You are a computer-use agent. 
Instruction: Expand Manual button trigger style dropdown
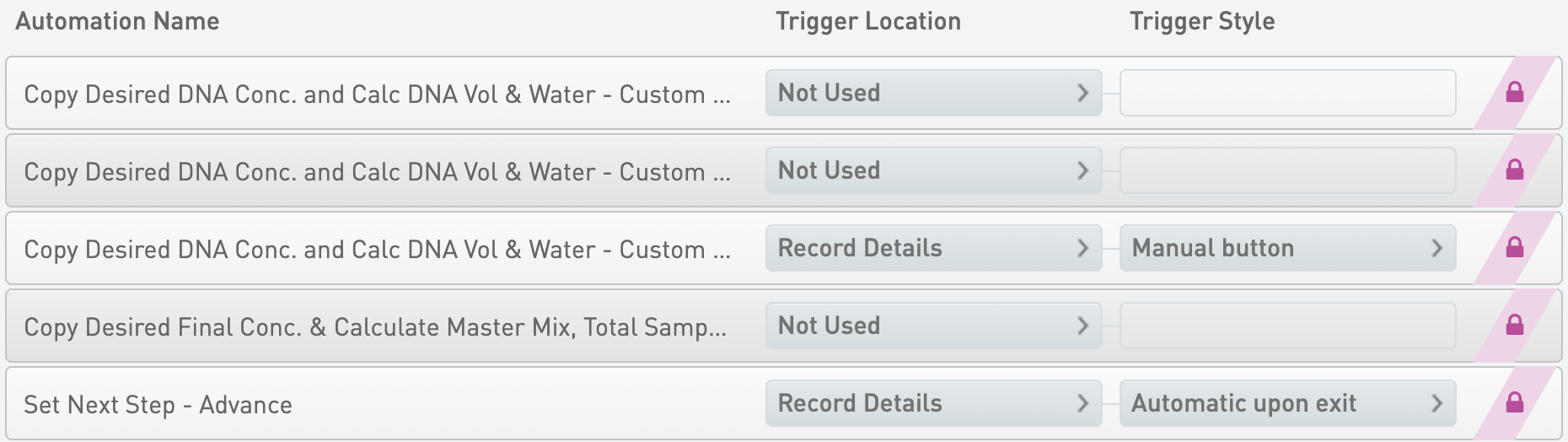pyautogui.click(x=1287, y=248)
